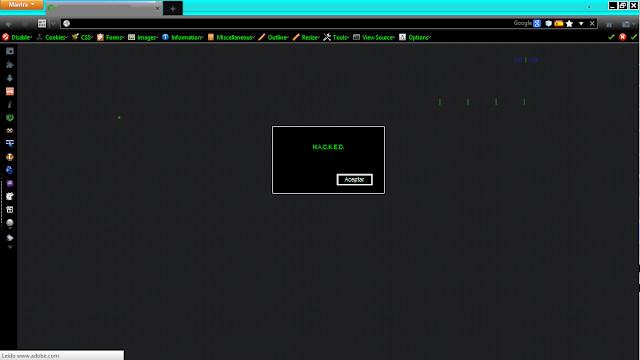Viewport: 640px width, 360px height.
Task: Click the dark pen-shaped sidebar icon
Action: [x=10, y=104]
